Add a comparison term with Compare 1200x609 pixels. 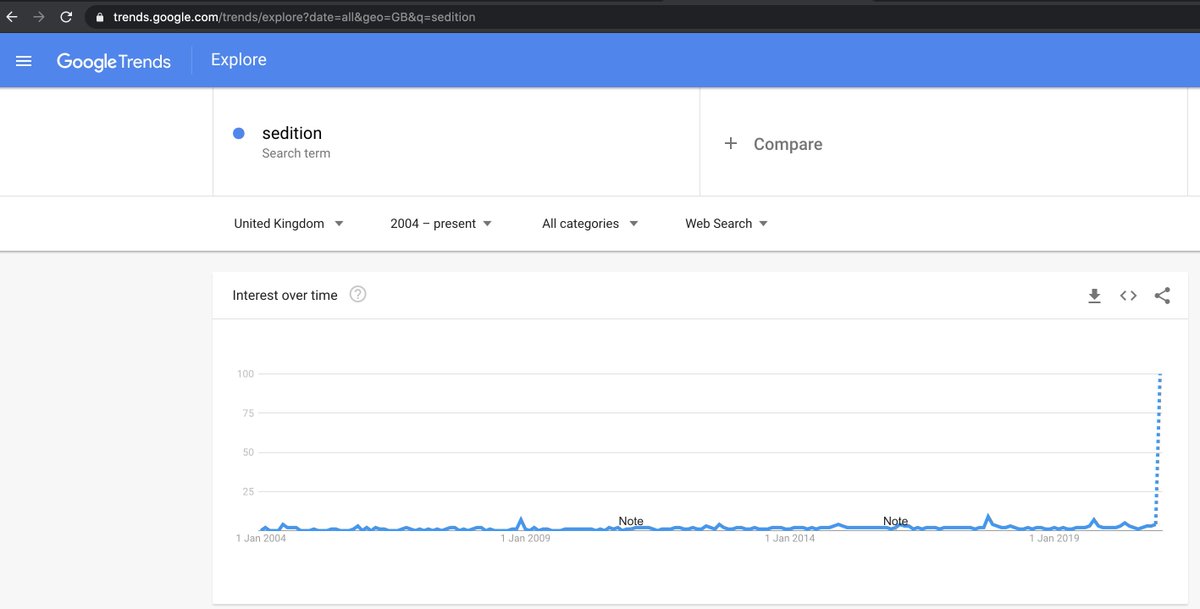pos(774,143)
